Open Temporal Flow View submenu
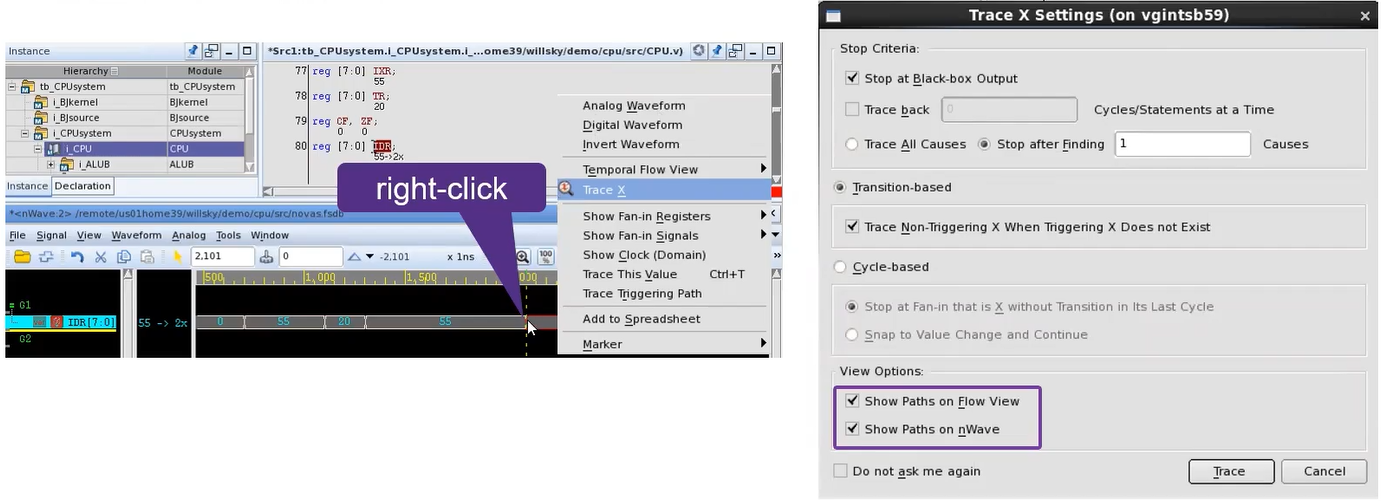 pyautogui.click(x=663, y=169)
